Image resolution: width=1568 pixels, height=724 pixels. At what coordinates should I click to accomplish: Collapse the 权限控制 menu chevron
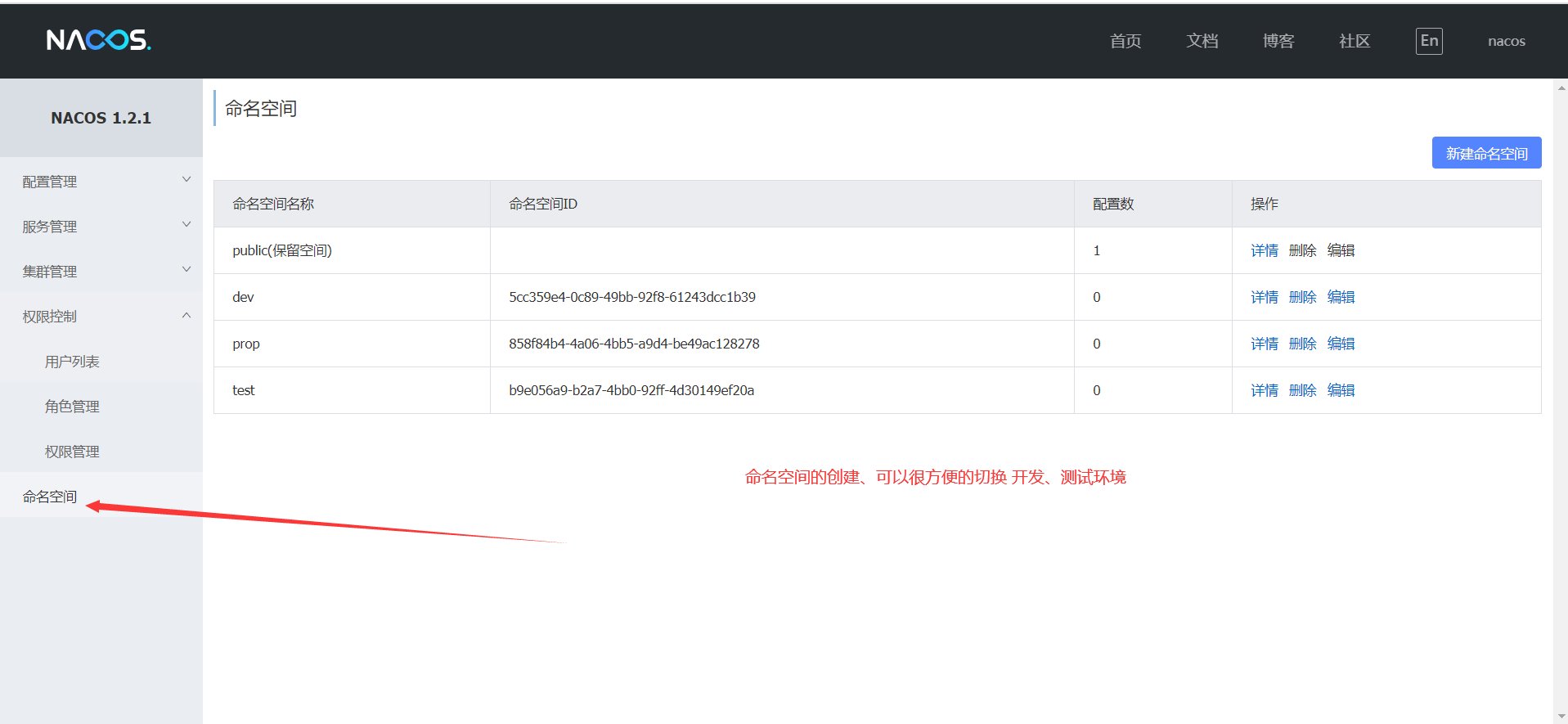tap(186, 315)
